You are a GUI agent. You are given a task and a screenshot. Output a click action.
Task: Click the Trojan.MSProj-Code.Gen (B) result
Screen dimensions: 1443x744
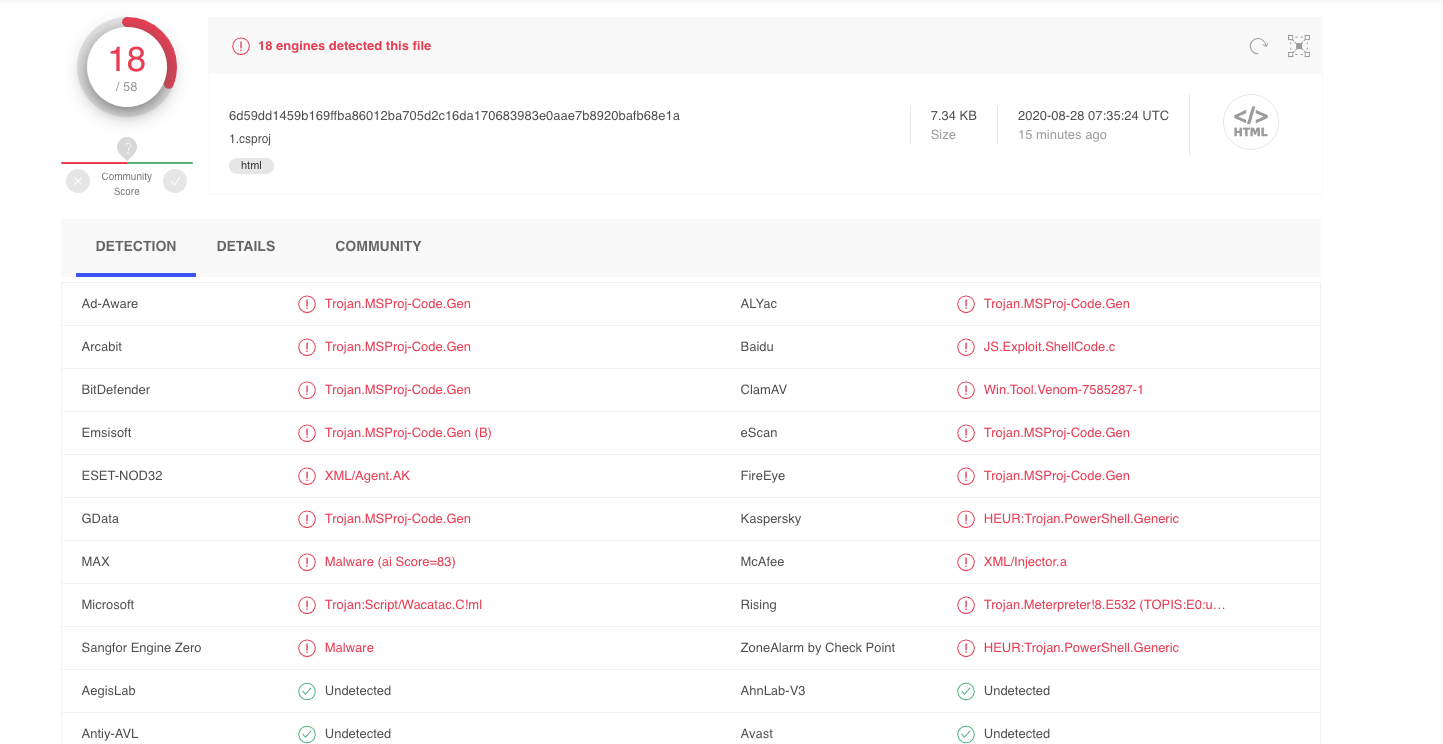pos(408,433)
